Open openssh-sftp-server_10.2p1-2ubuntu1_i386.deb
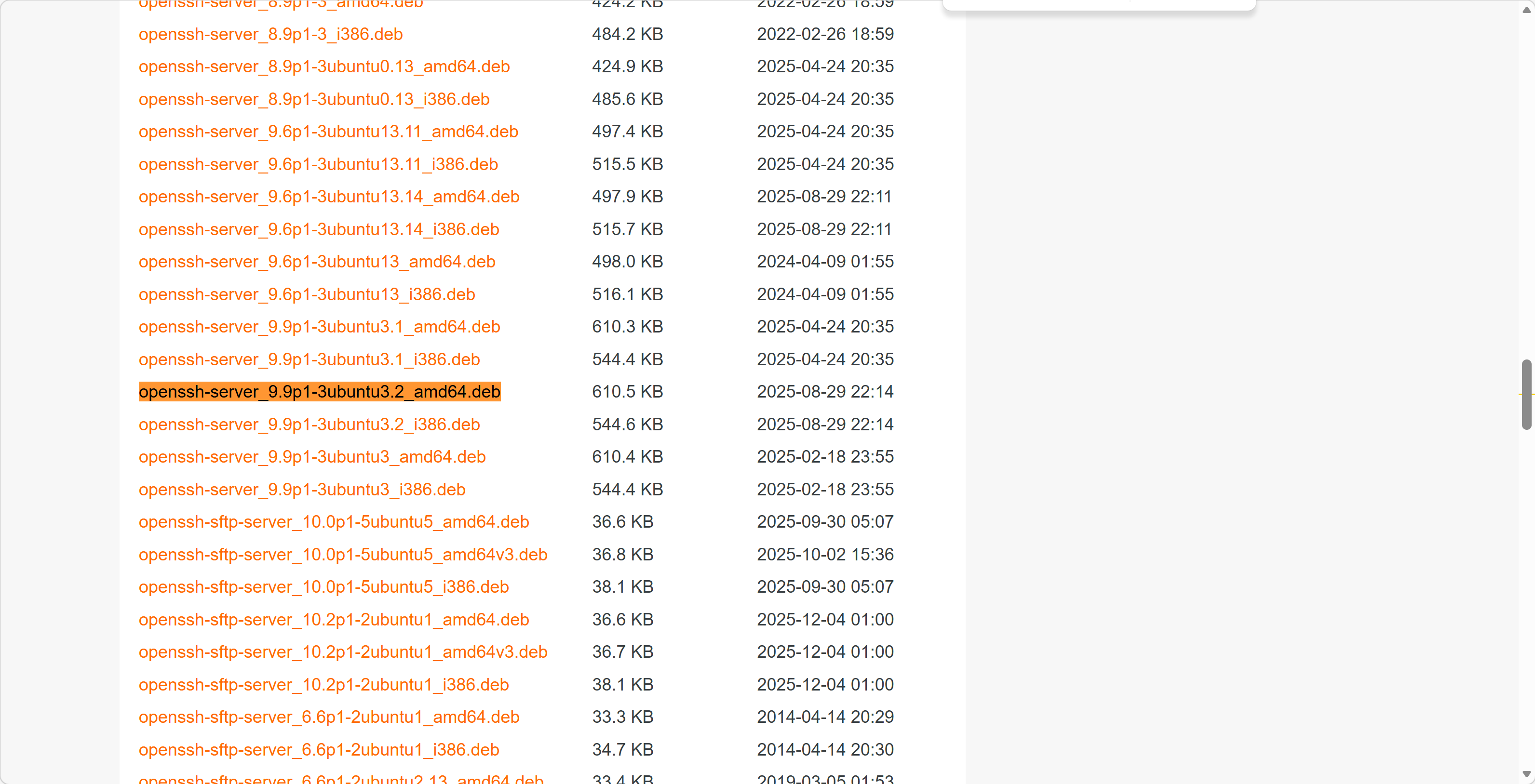 click(323, 685)
